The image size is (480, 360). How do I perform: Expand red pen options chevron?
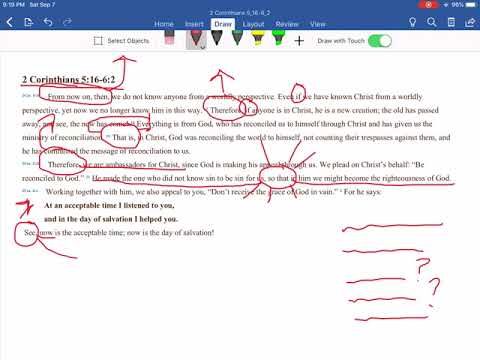[x=202, y=48]
